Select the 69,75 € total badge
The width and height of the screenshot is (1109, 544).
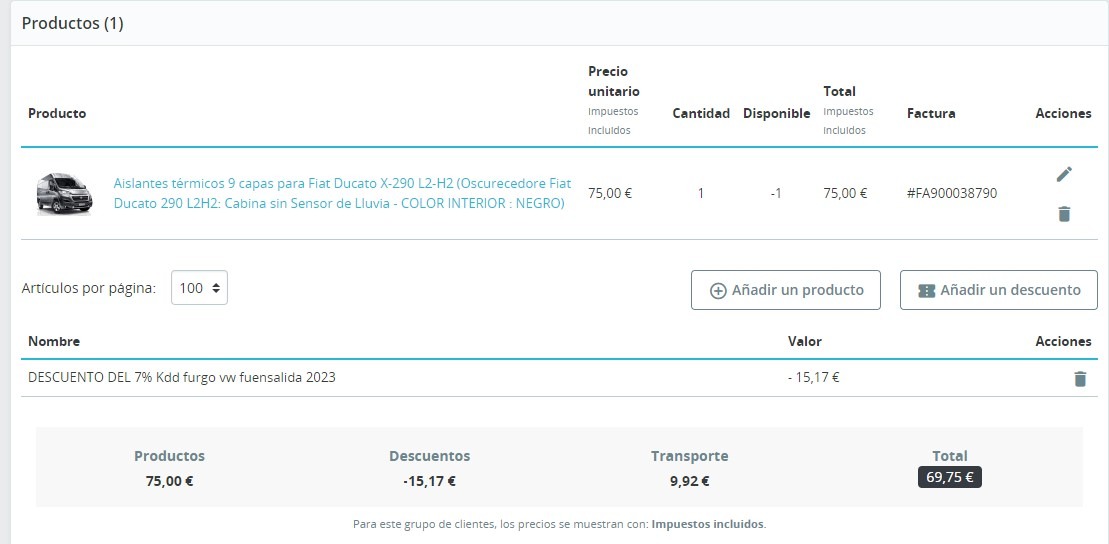click(x=949, y=478)
